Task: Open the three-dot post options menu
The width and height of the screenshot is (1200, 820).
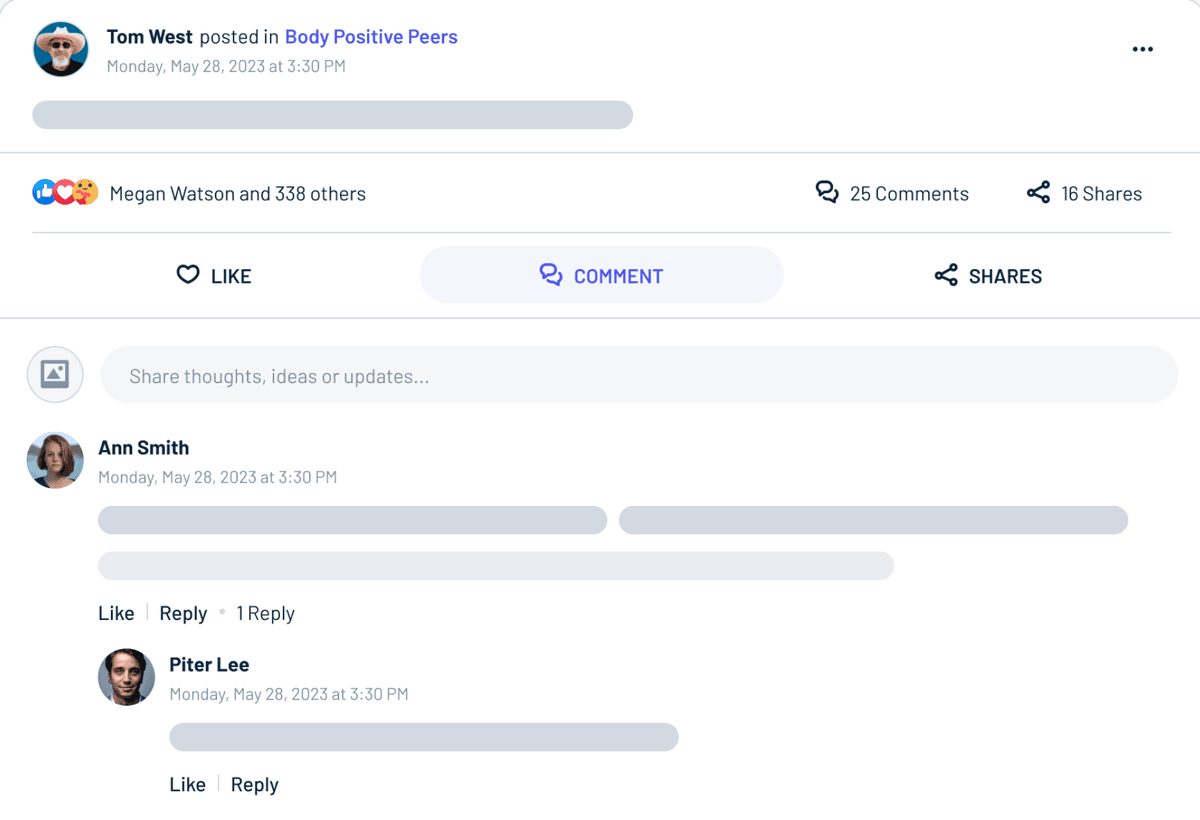Action: coord(1142,49)
